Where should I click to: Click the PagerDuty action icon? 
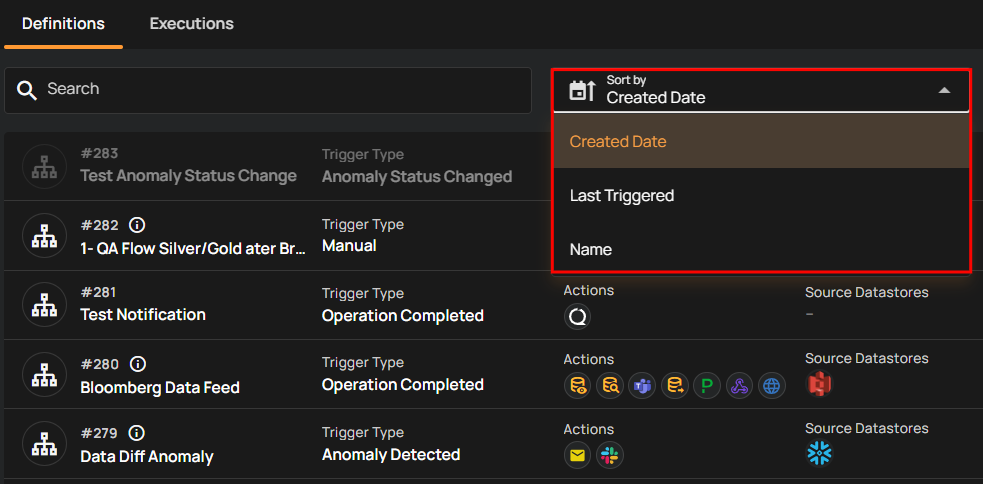(707, 386)
